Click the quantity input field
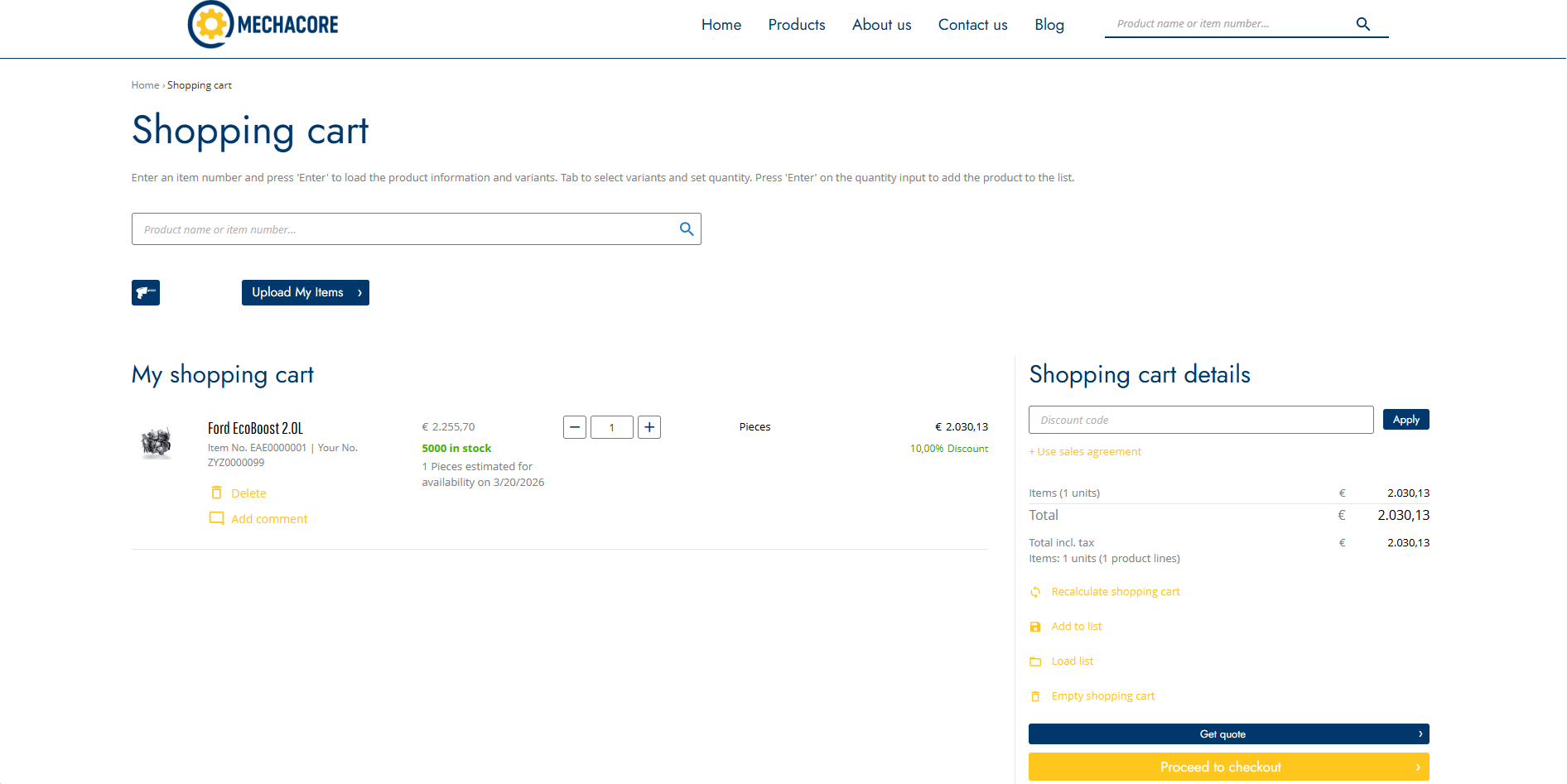Viewport: 1567px width, 784px height. tap(612, 427)
